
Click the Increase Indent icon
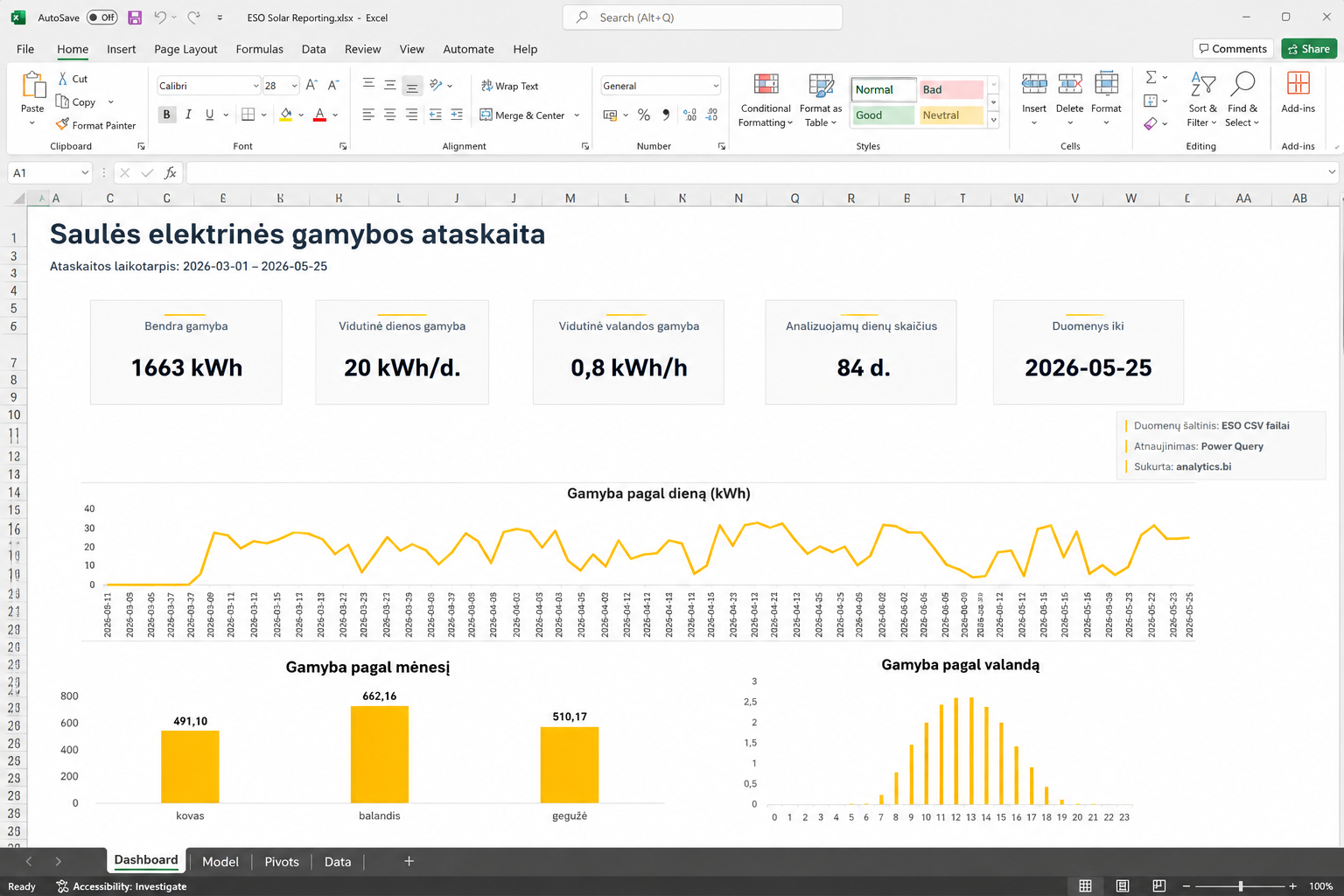pyautogui.click(x=457, y=115)
